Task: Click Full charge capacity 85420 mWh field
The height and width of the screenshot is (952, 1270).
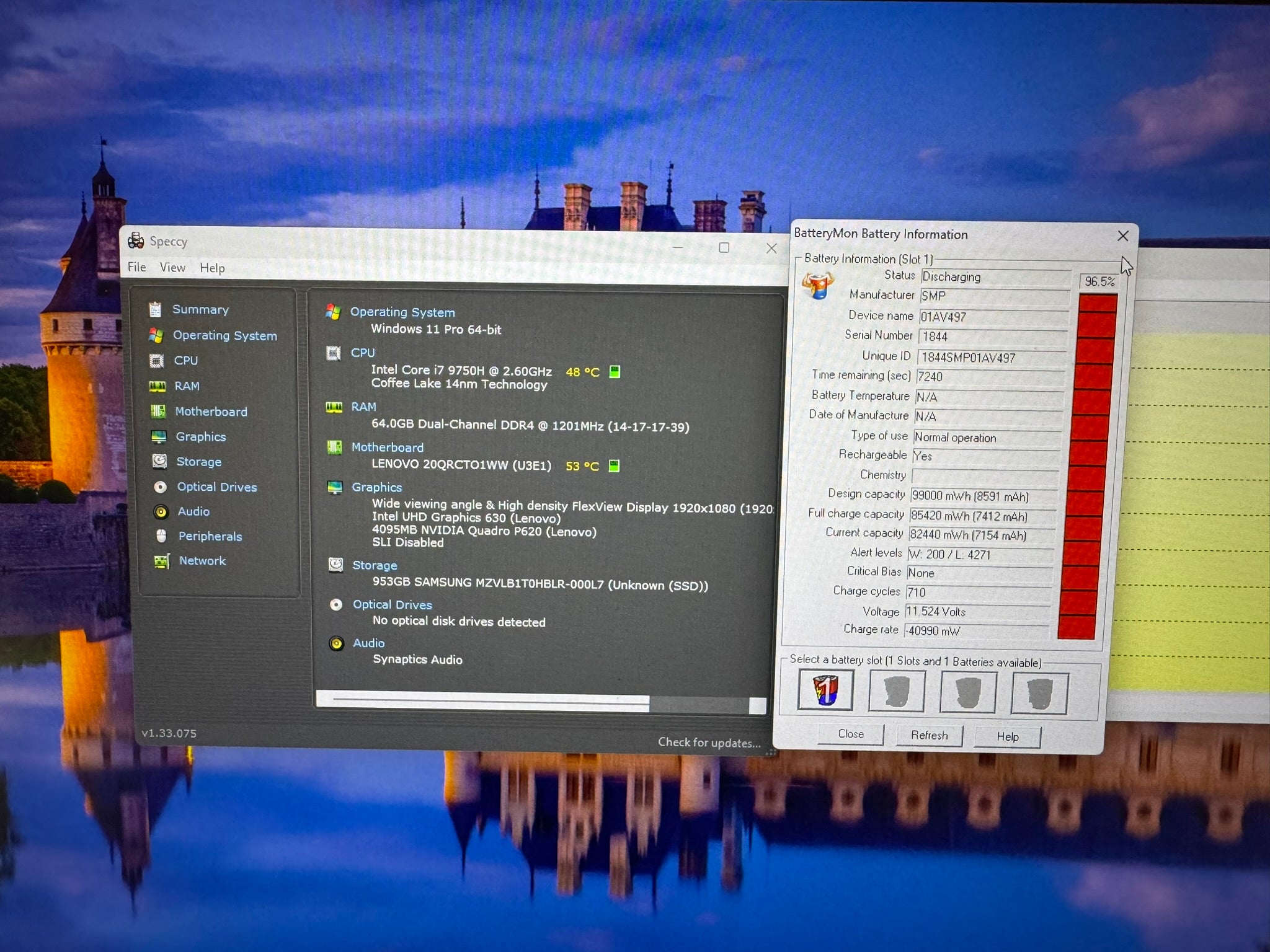Action: coord(983,516)
